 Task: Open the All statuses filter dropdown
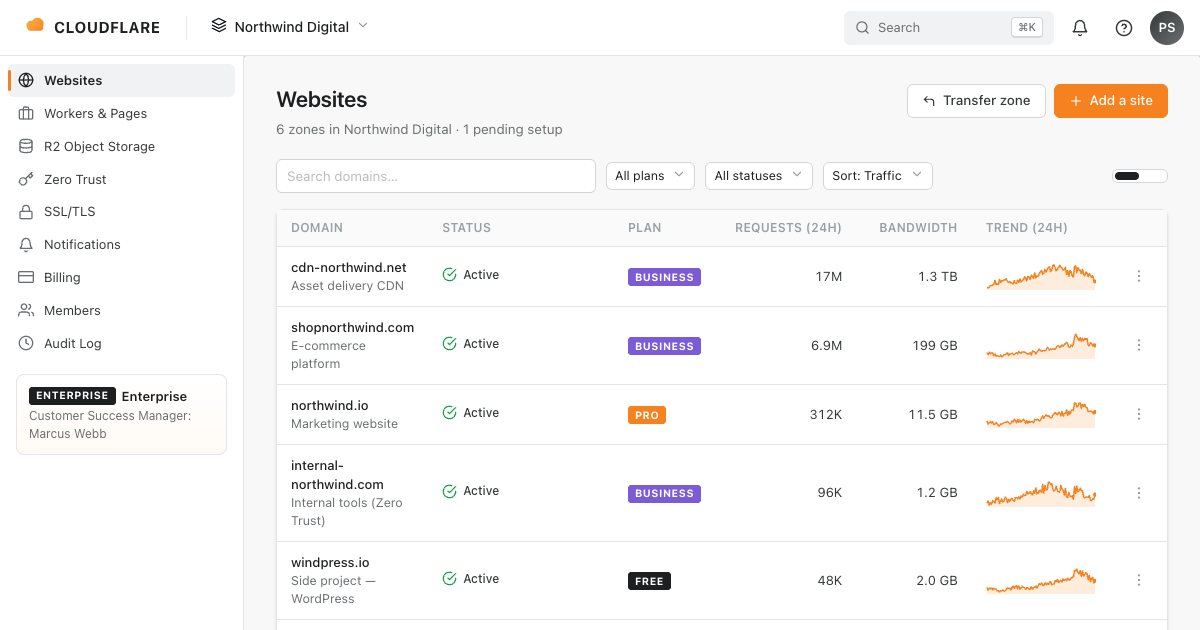(x=759, y=176)
